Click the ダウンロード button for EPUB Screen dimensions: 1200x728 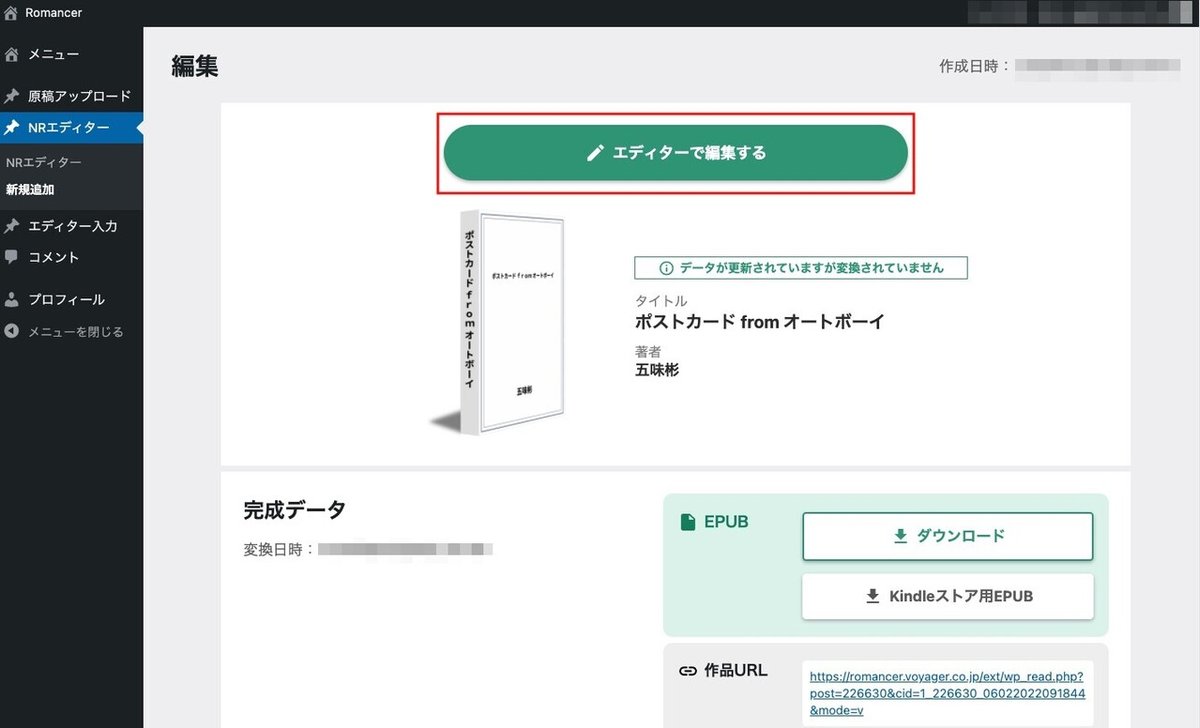coord(947,536)
